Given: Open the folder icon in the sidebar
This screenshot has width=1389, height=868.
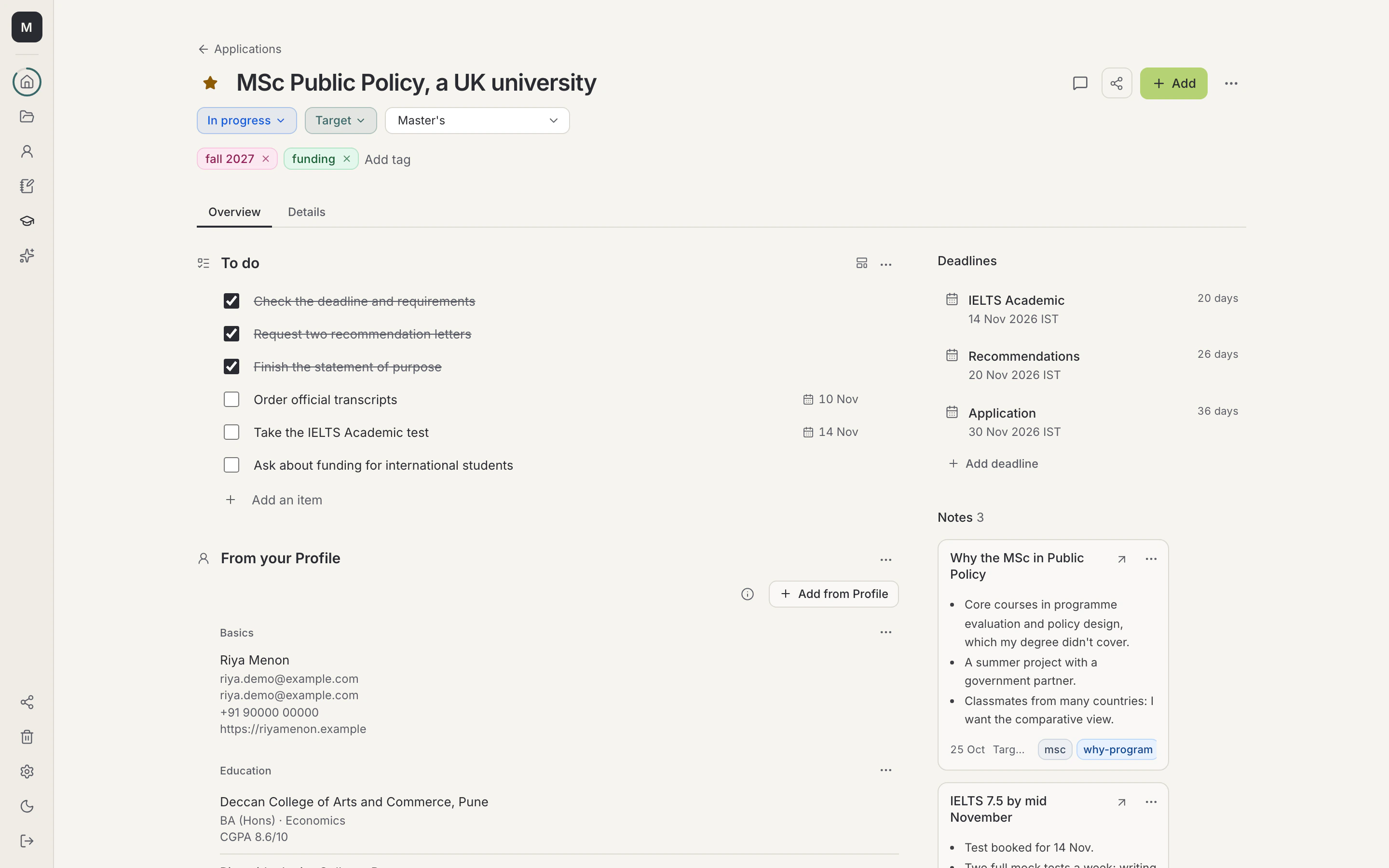Looking at the screenshot, I should pos(27,117).
